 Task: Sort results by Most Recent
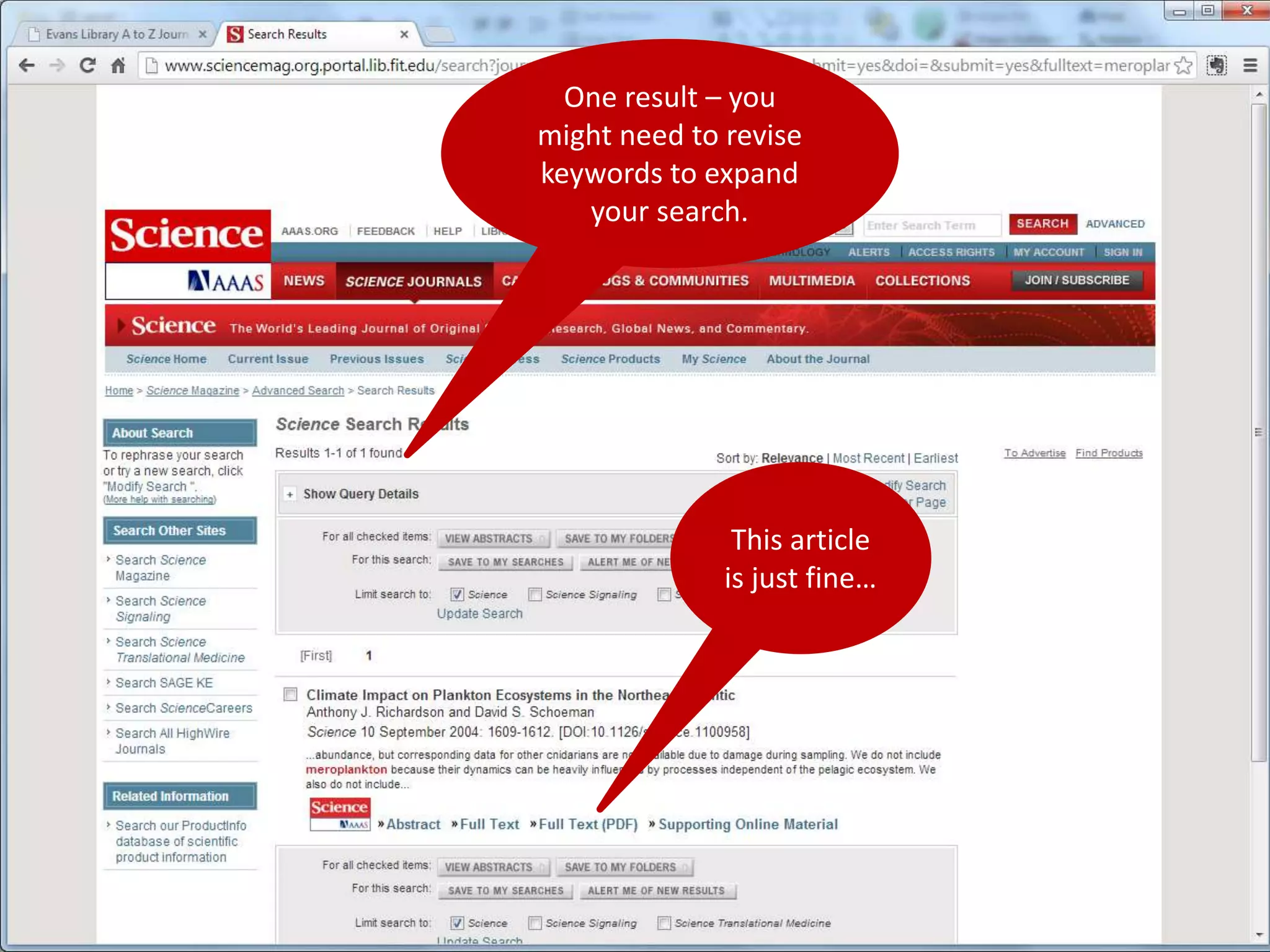(x=868, y=458)
